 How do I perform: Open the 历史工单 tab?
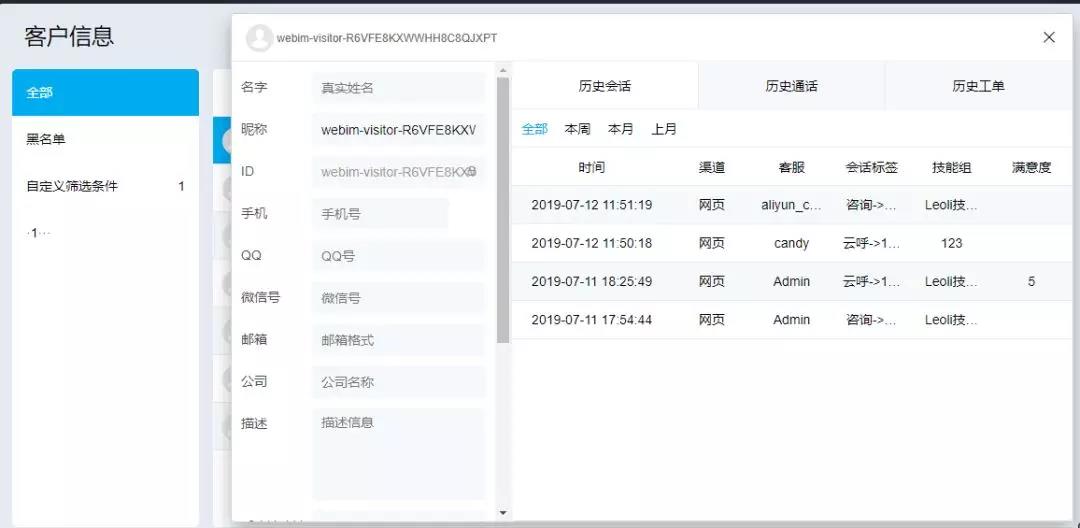coord(977,86)
